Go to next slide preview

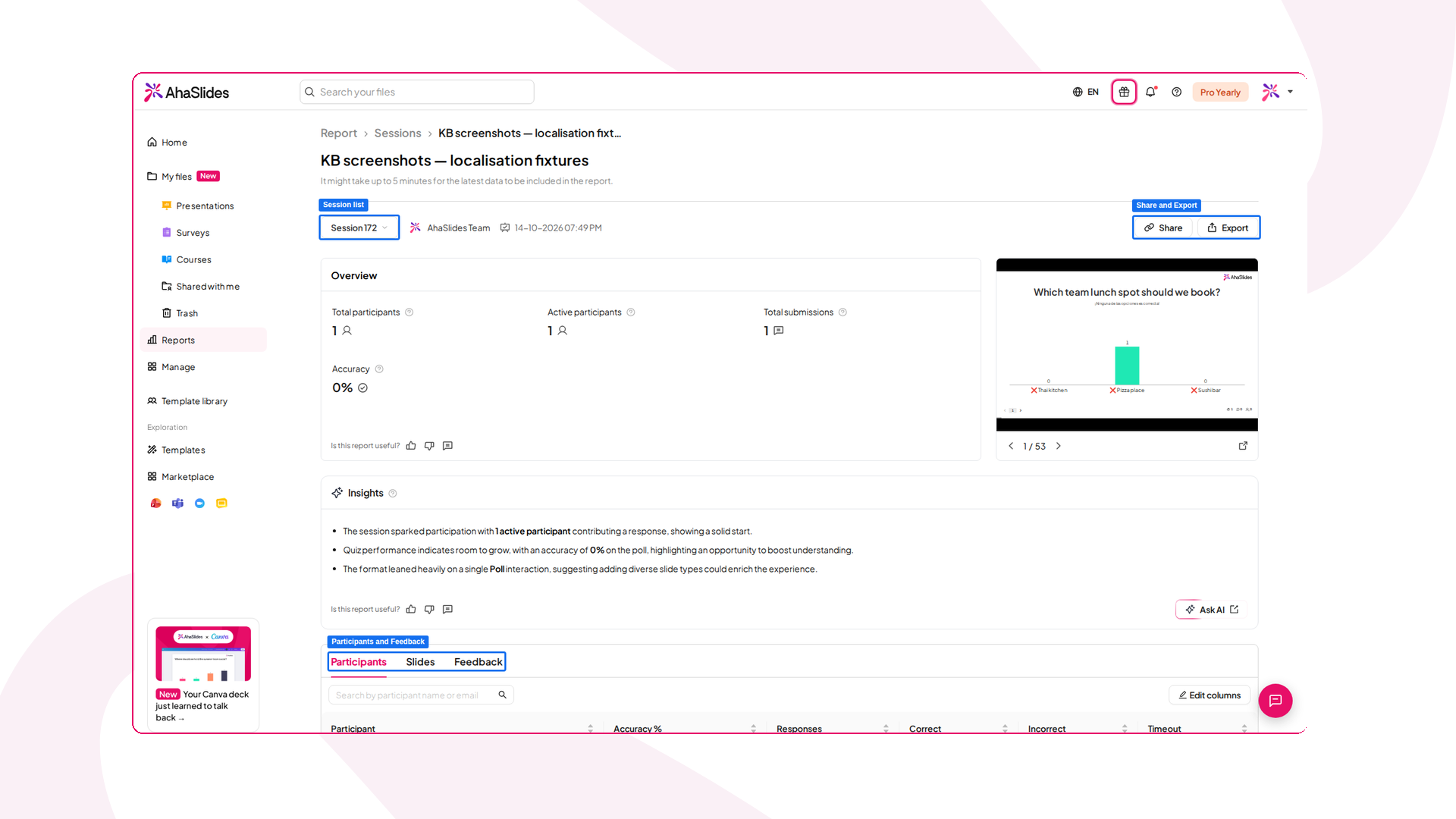tap(1059, 446)
